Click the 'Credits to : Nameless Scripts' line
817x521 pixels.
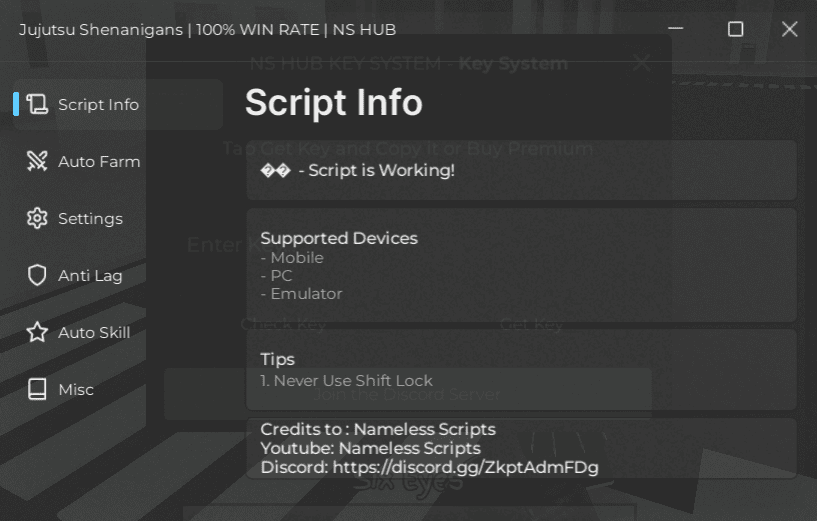click(x=378, y=429)
